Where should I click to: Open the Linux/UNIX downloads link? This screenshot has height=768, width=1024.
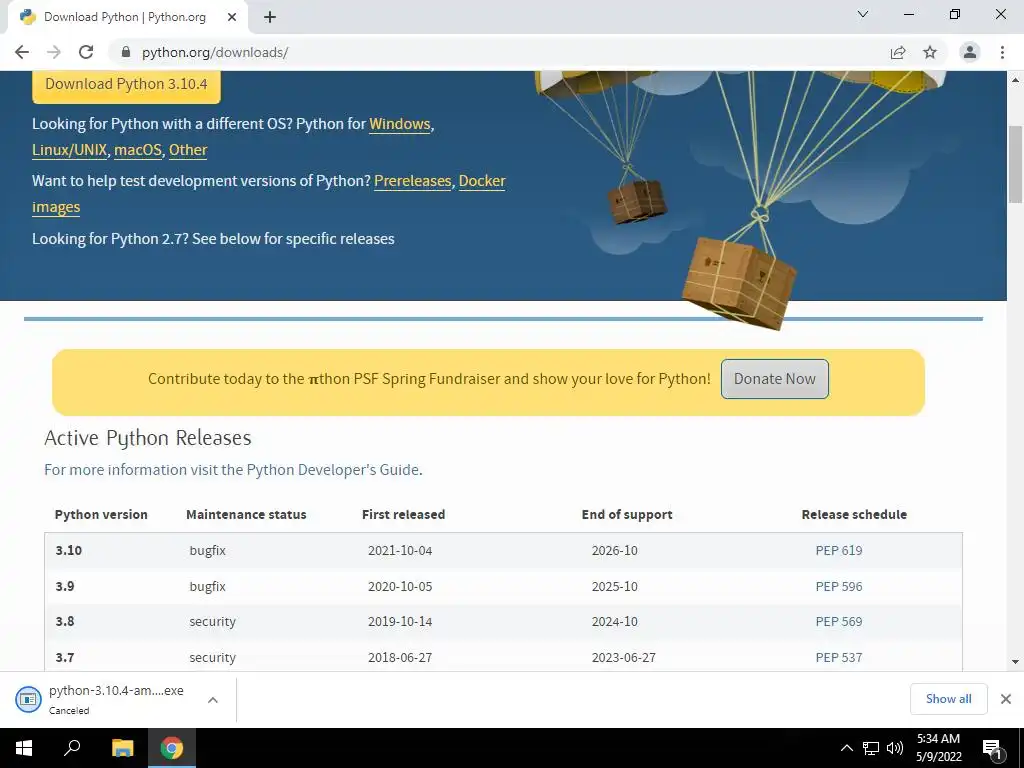tap(69, 150)
